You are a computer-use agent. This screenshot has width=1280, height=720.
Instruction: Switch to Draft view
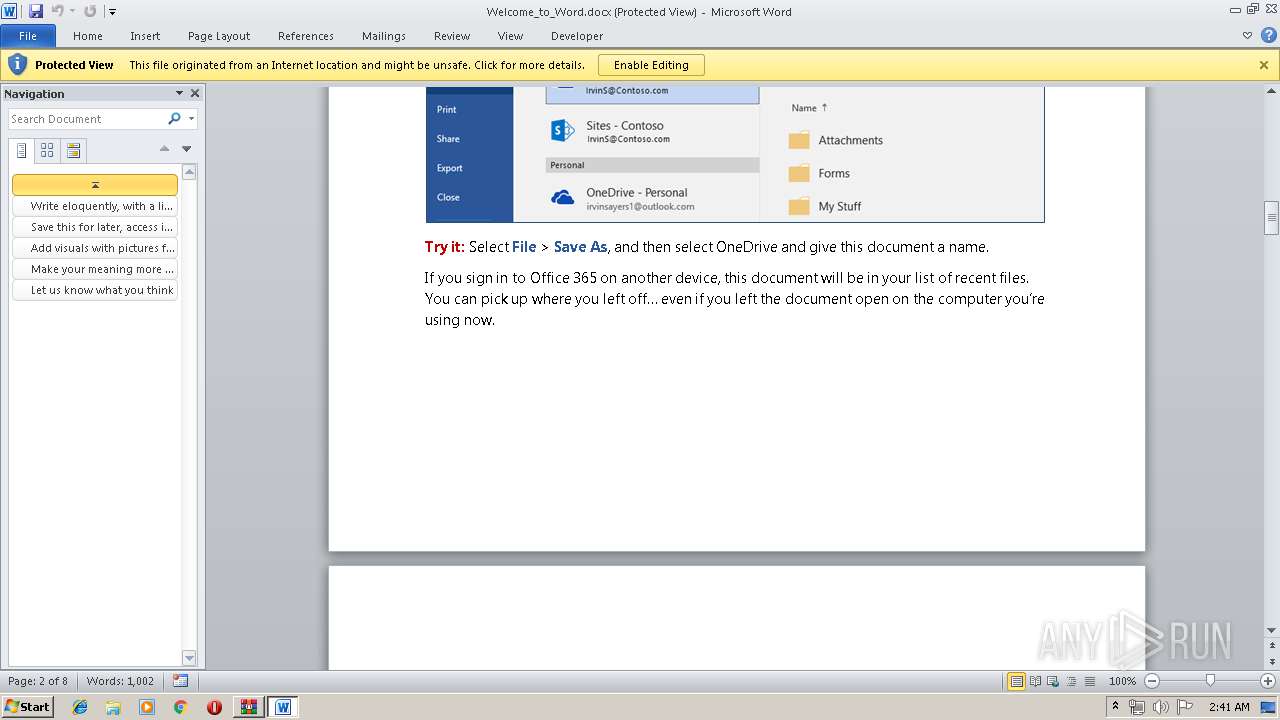[x=1090, y=681]
